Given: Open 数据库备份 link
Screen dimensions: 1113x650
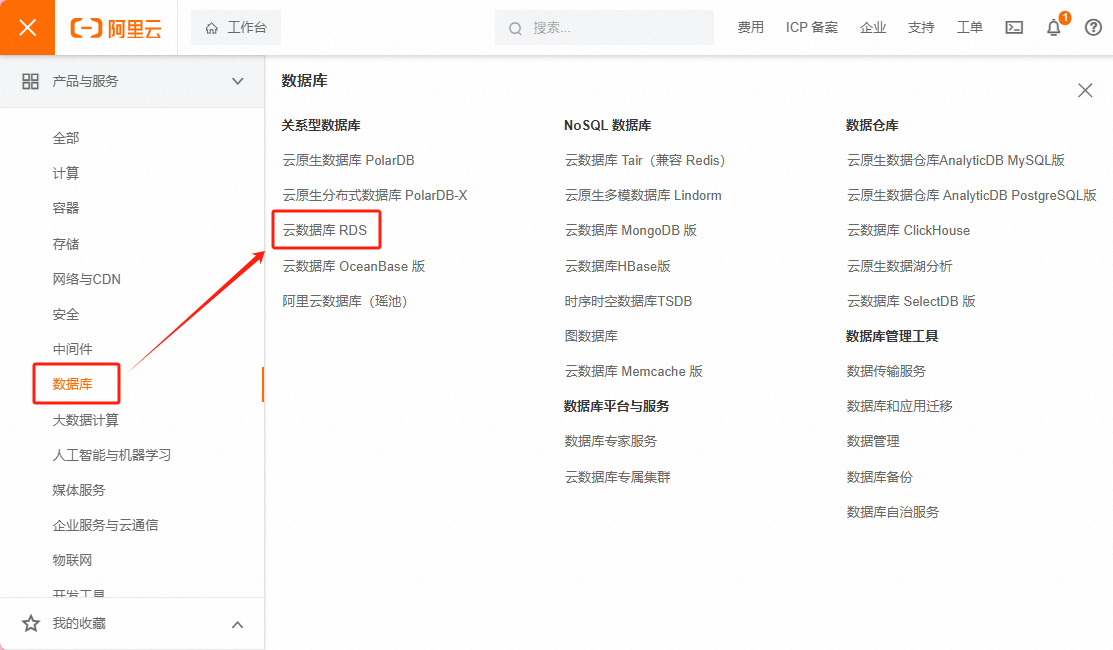Looking at the screenshot, I should click(x=879, y=477).
